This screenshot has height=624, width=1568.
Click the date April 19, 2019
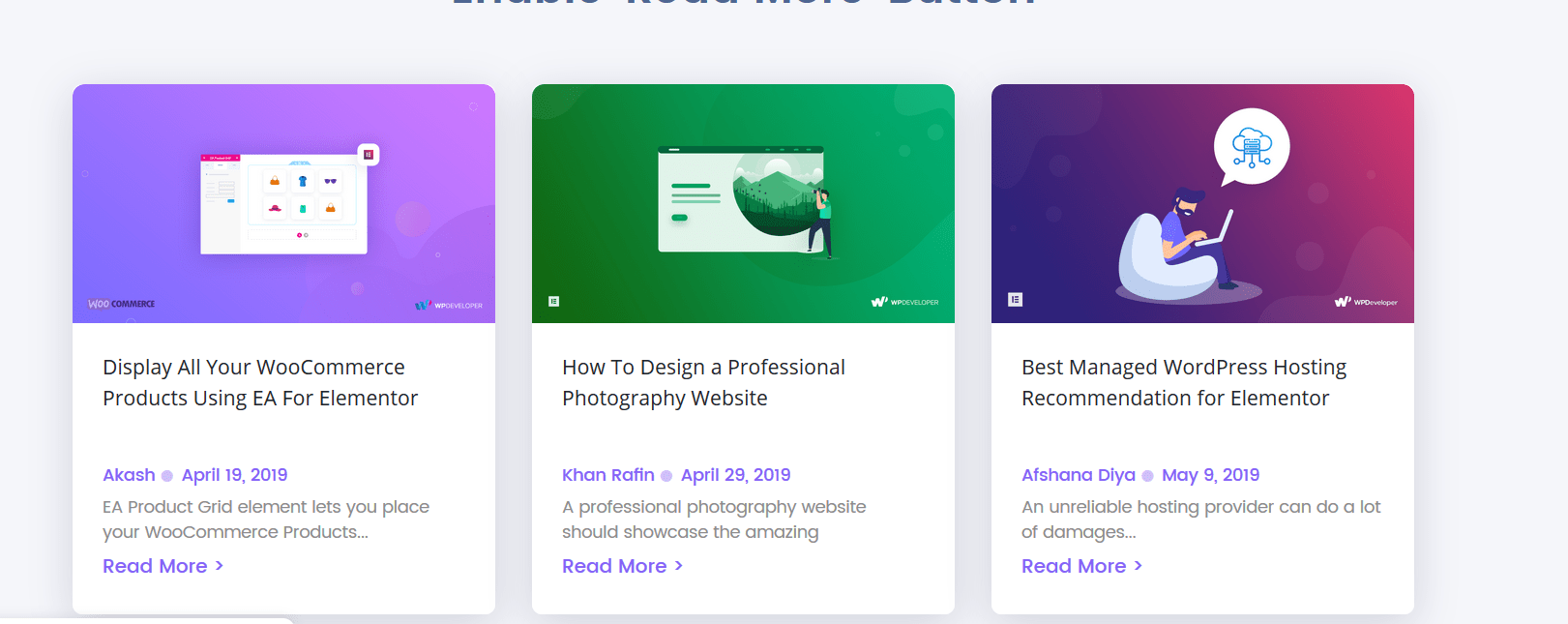click(234, 475)
